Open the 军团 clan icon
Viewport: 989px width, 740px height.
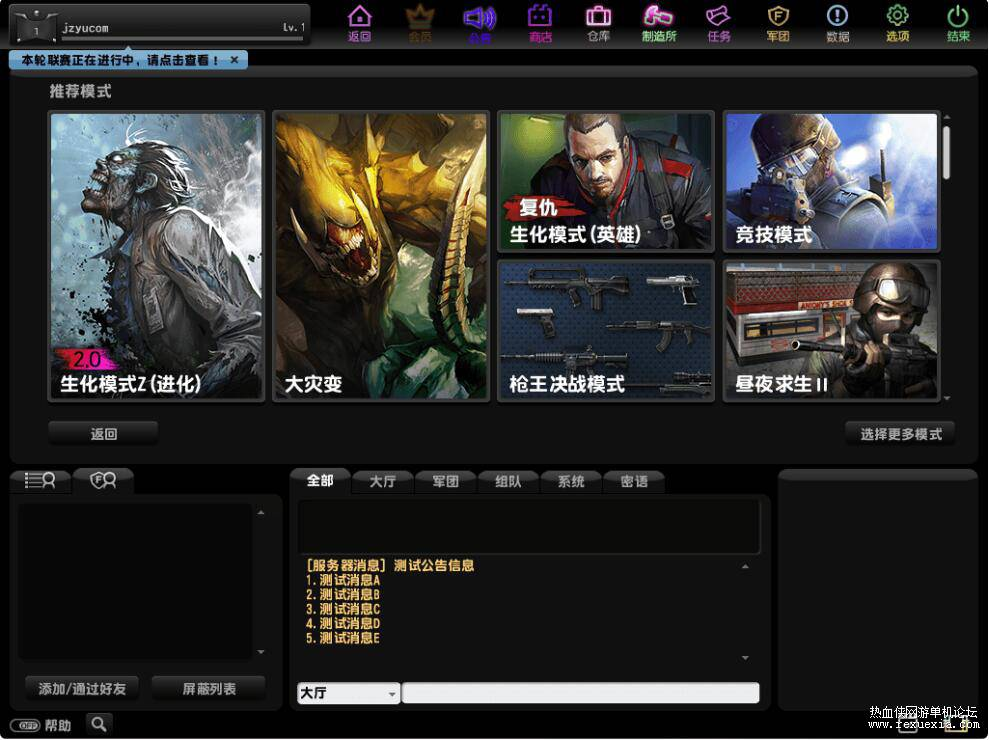(778, 23)
